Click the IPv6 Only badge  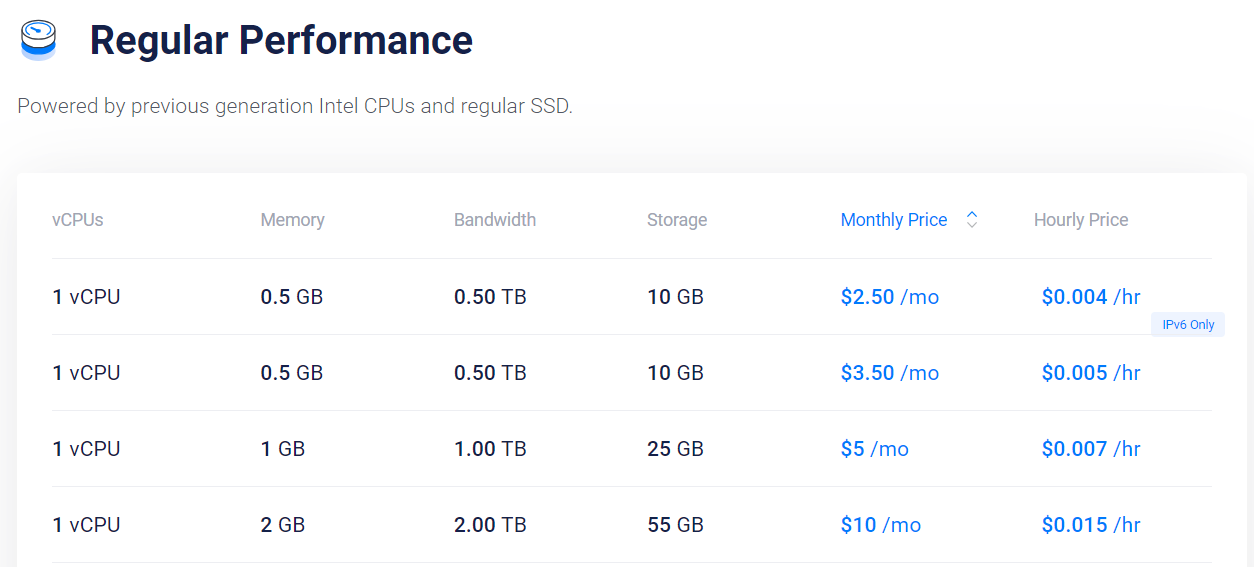1188,325
